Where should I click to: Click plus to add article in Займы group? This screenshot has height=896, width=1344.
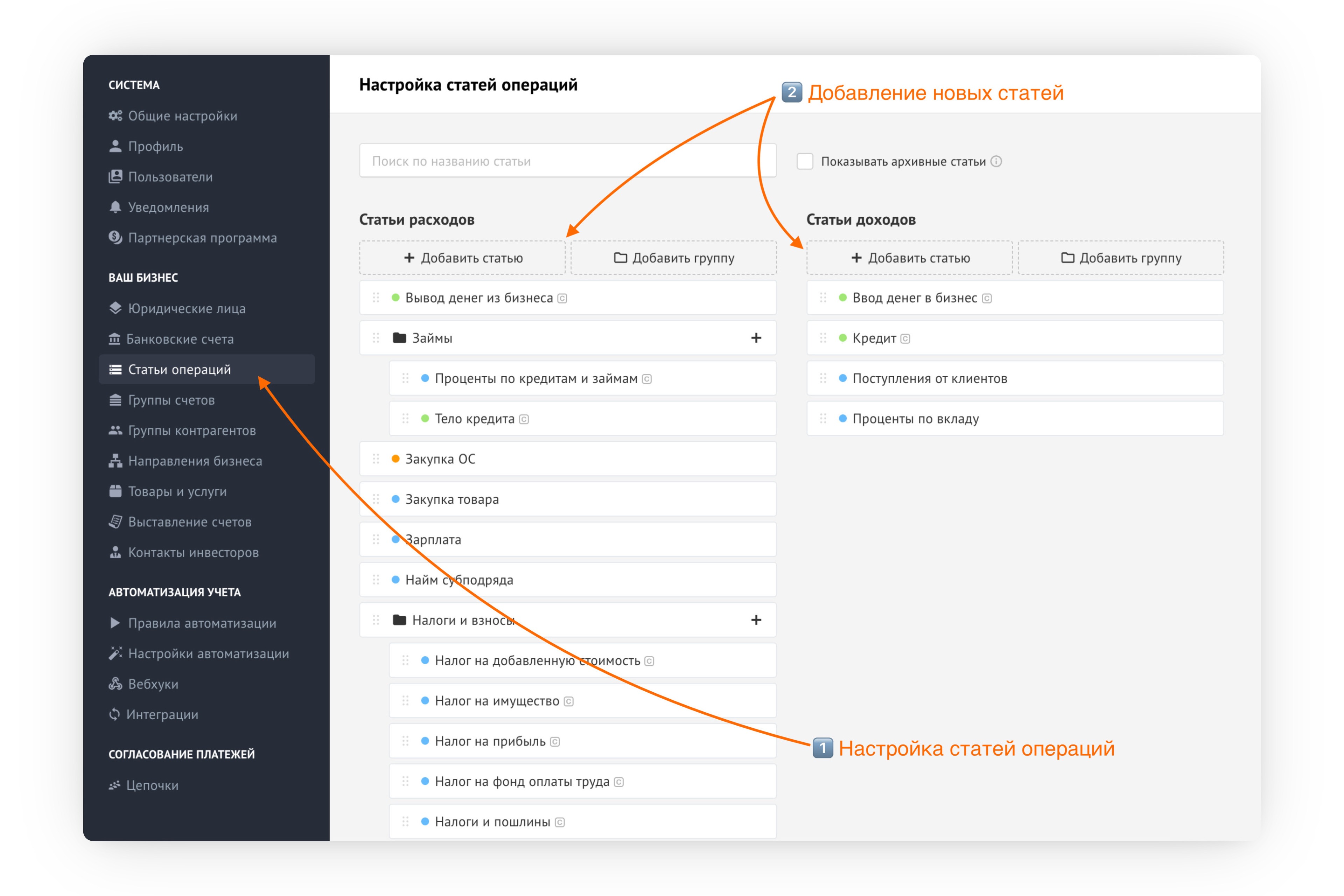point(756,338)
